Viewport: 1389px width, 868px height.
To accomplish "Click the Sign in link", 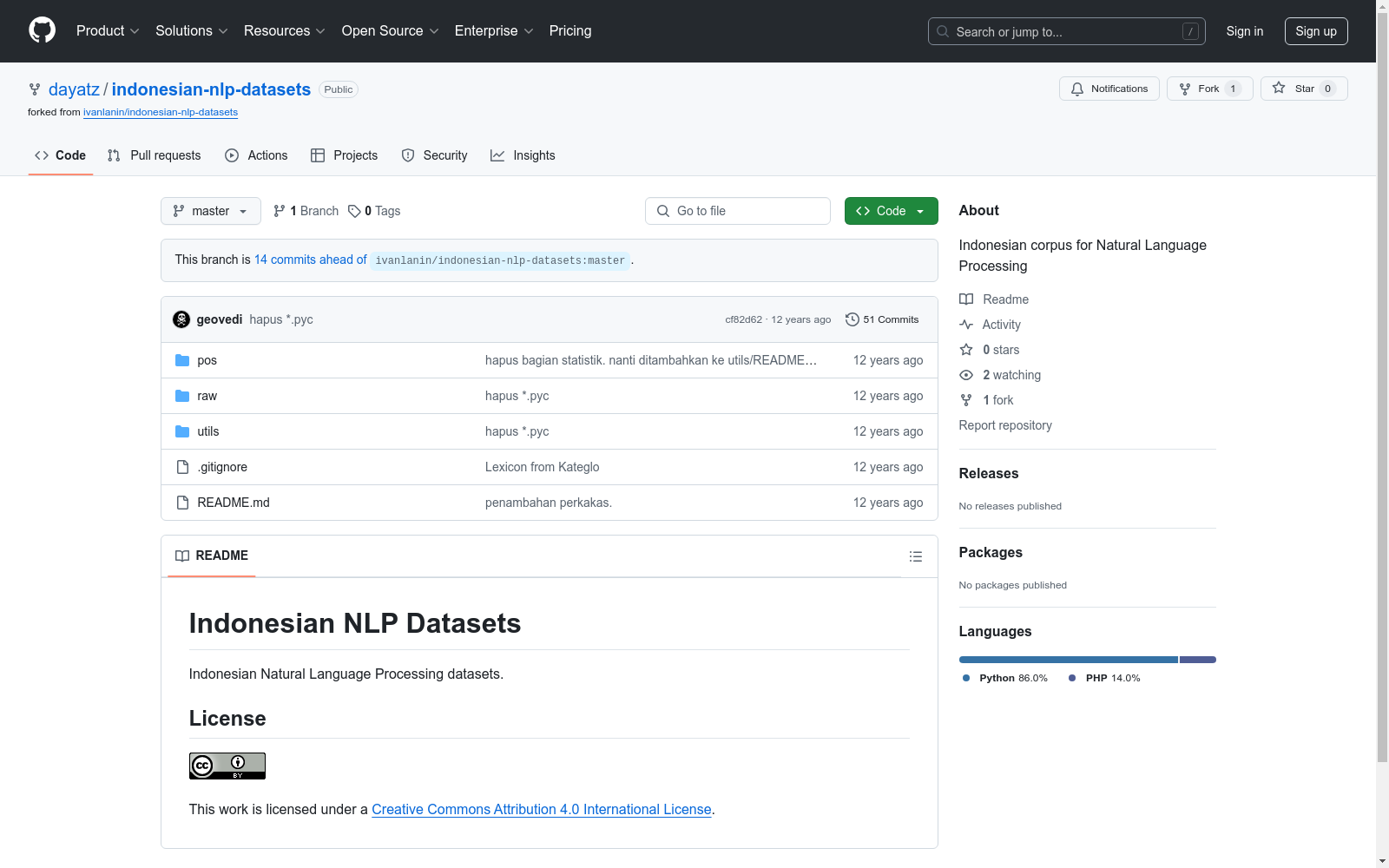I will pyautogui.click(x=1245, y=31).
